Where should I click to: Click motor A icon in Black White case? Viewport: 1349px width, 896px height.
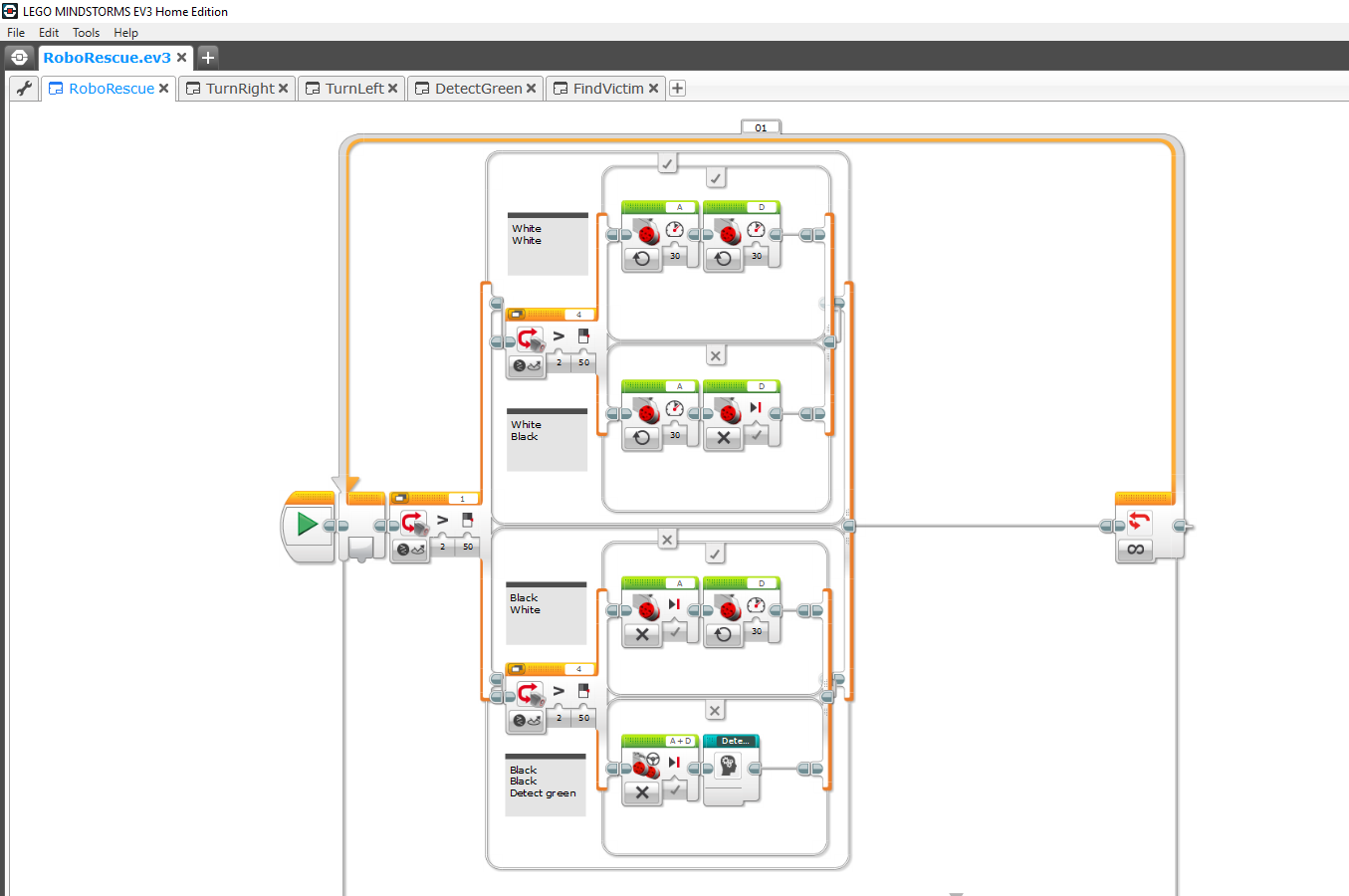647,608
